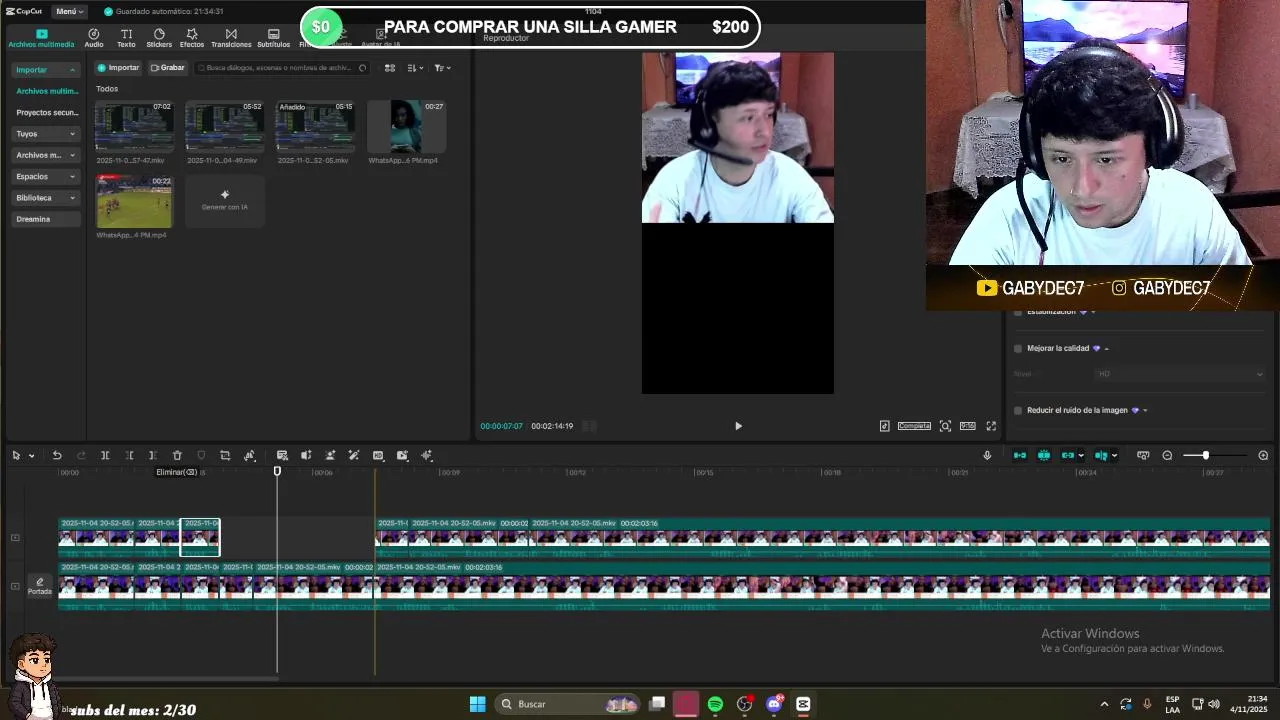Undo the last timeline action
1280x720 pixels.
[57, 456]
